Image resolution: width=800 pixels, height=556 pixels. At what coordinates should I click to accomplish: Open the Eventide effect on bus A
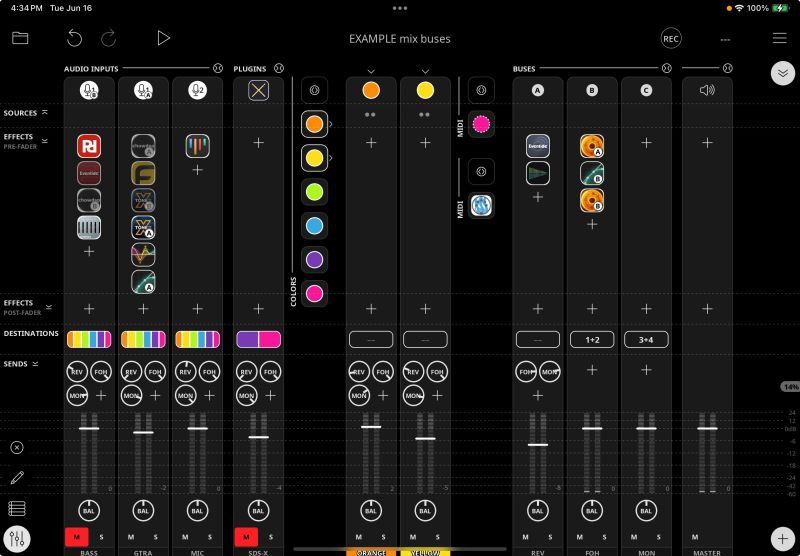538,146
